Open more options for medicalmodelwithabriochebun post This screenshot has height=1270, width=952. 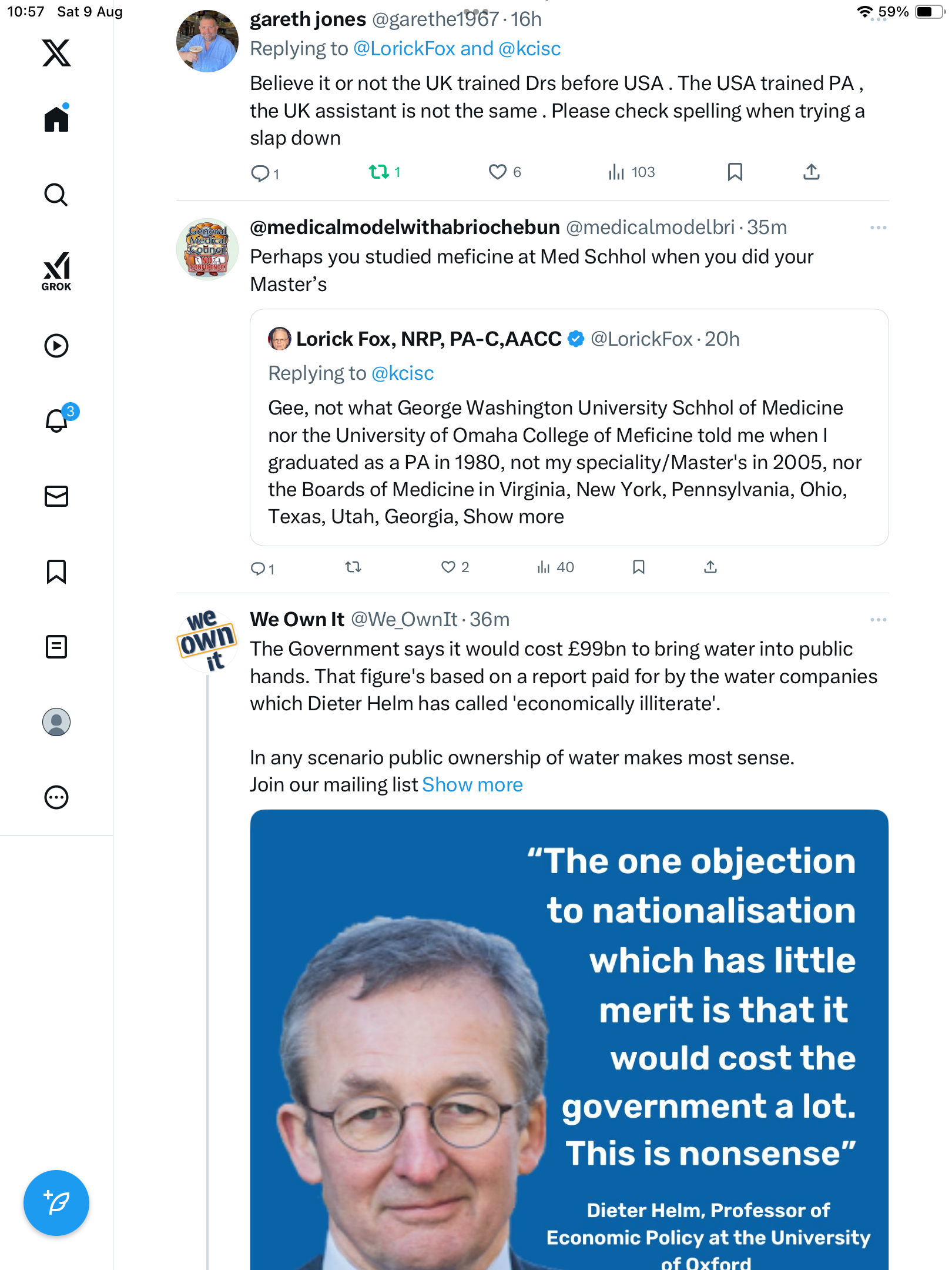coord(878,228)
